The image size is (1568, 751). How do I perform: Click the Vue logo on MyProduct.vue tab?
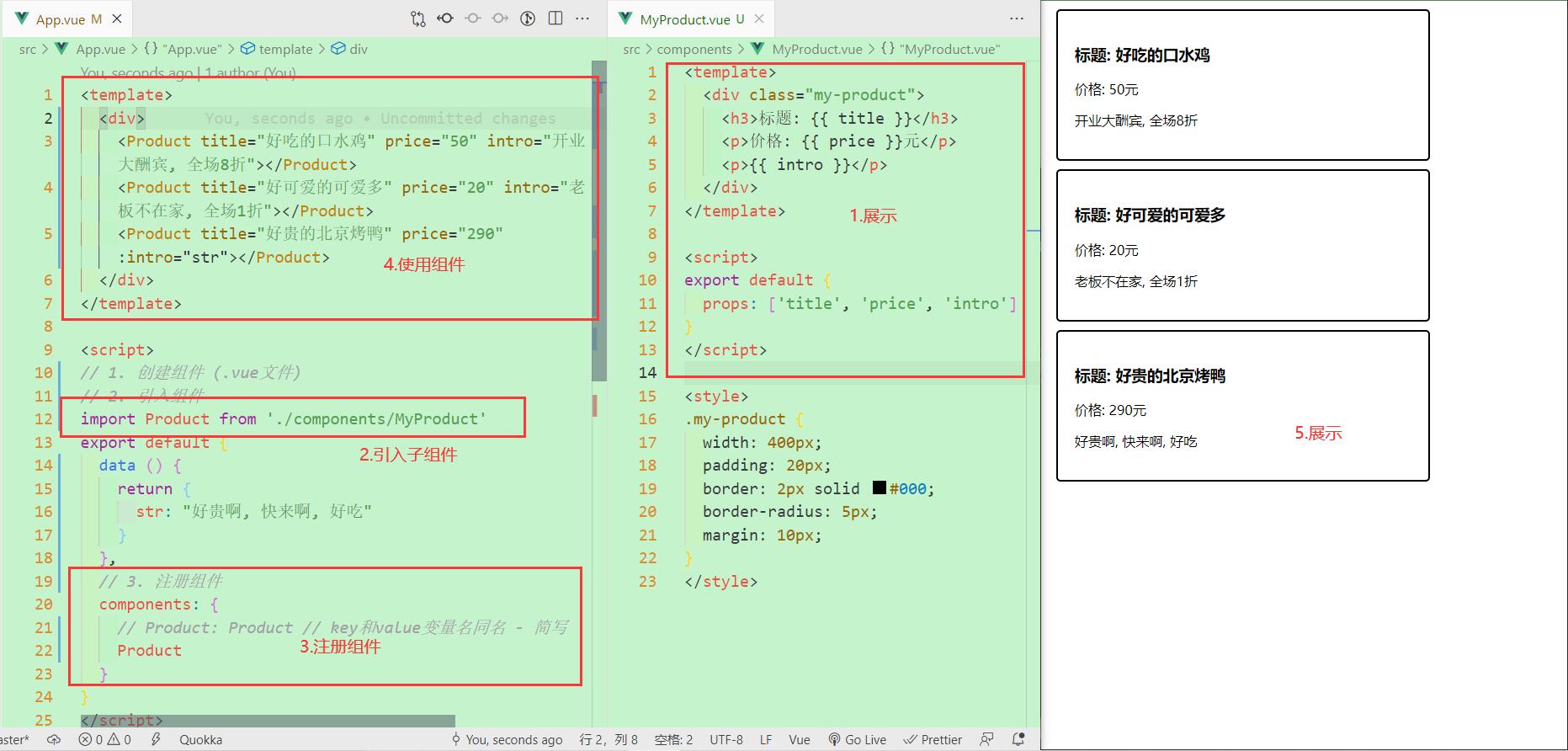[625, 19]
